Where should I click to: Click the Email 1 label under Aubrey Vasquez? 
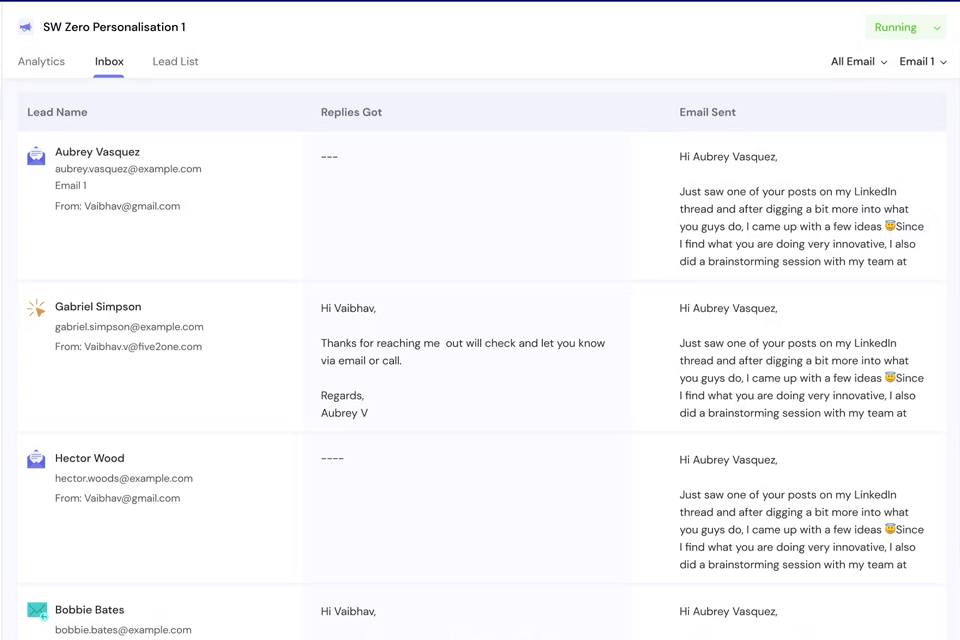[71, 186]
